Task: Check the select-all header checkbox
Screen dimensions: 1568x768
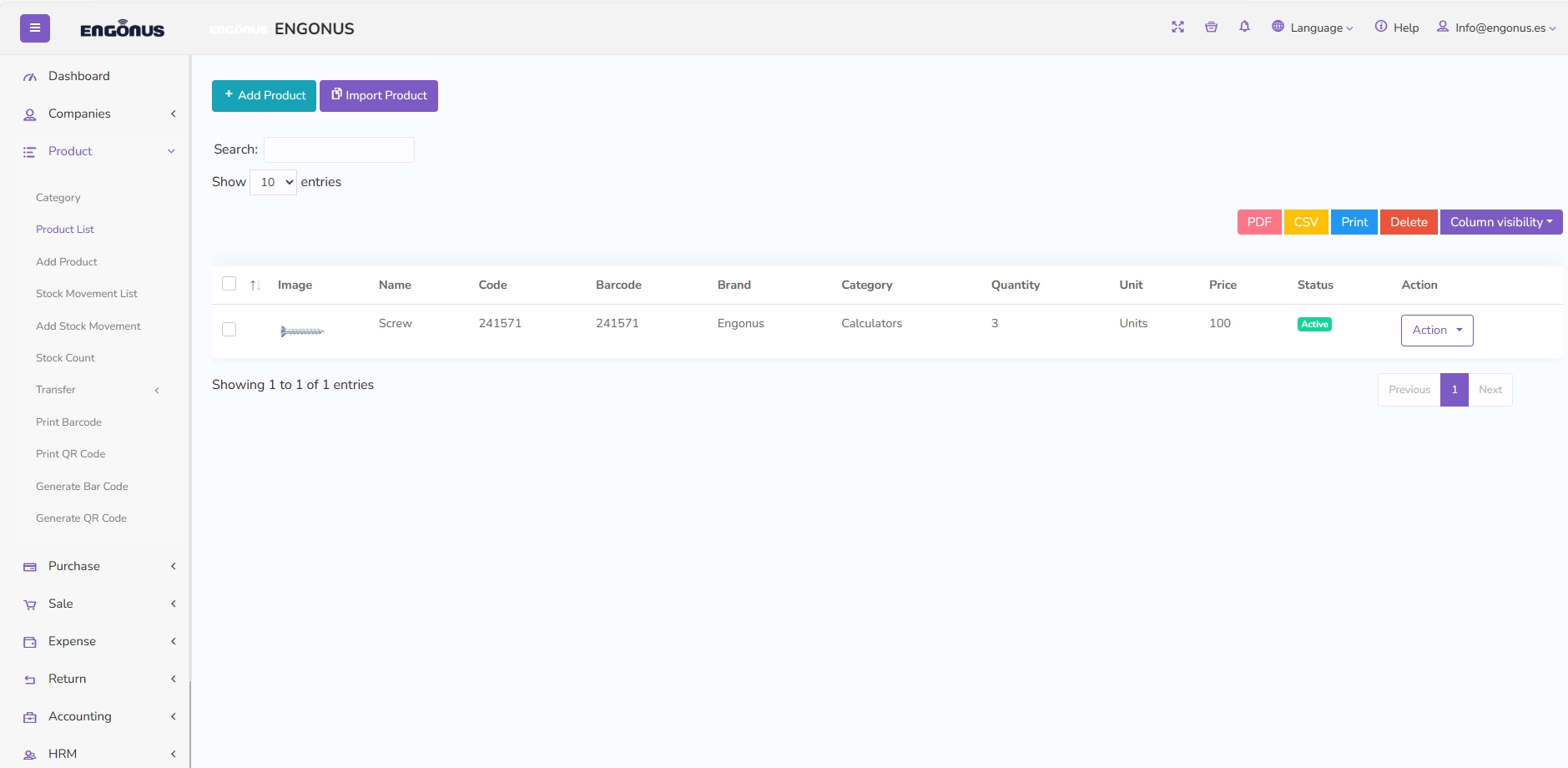Action: (229, 284)
